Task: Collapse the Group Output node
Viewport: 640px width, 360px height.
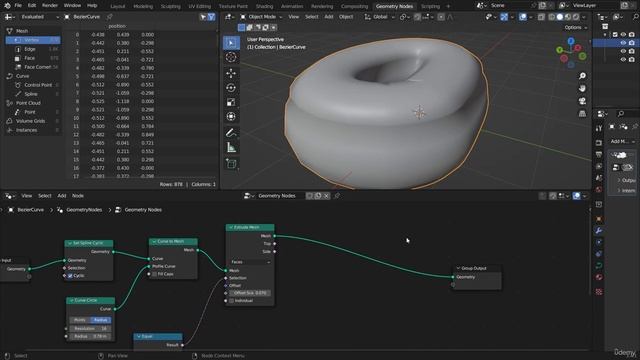Action: (458, 268)
